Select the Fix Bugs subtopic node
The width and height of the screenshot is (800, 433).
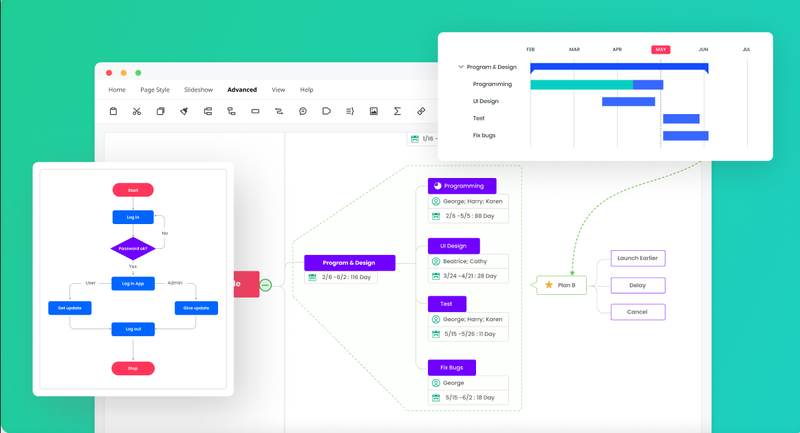(x=452, y=368)
